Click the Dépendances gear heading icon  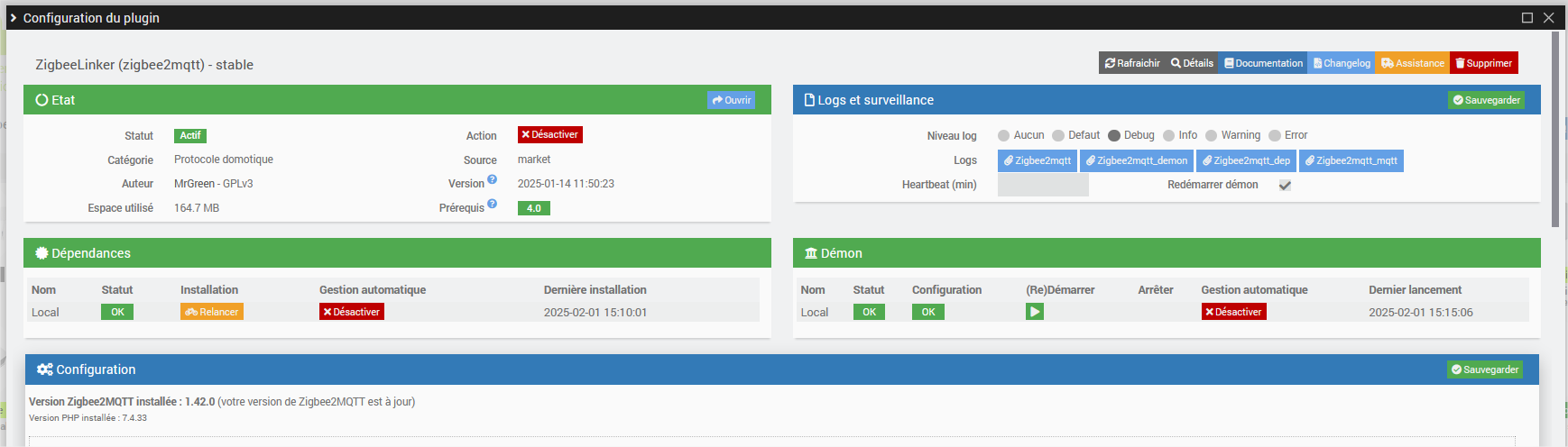pos(42,253)
